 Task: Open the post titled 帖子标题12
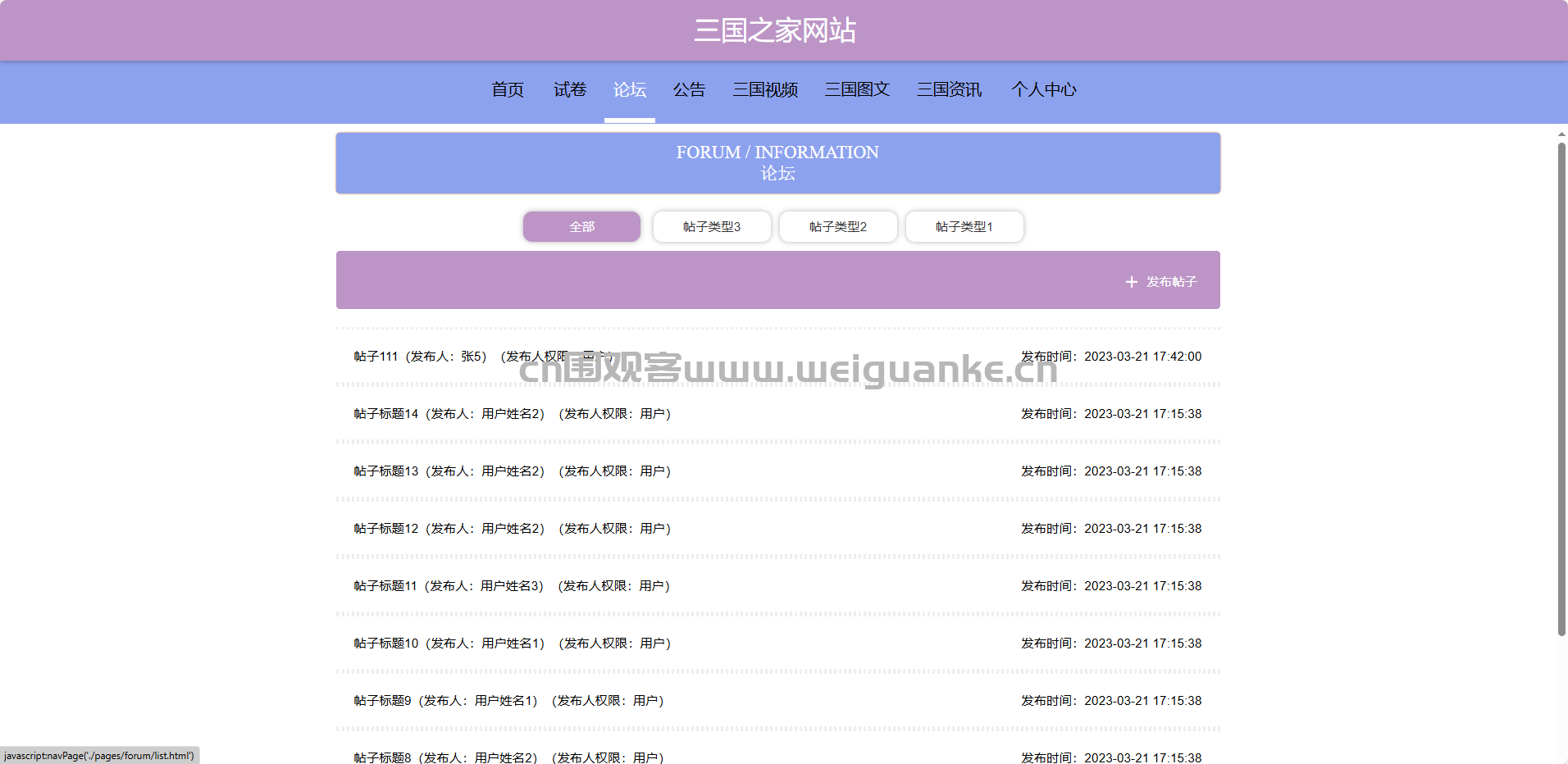coord(449,529)
